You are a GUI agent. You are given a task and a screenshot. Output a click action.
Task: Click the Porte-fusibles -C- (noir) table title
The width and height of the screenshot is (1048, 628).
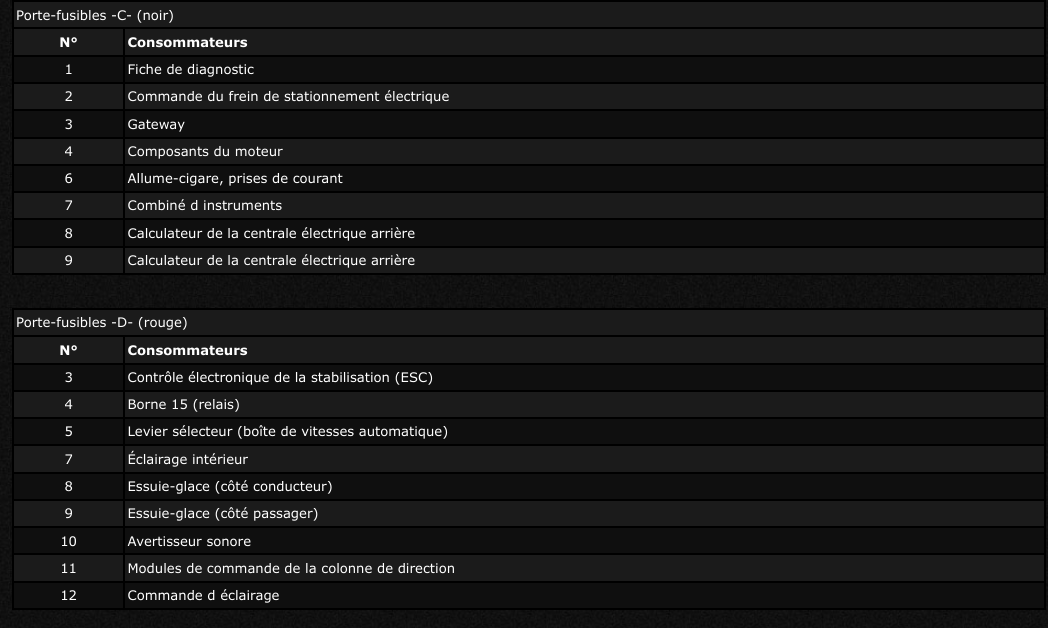click(88, 15)
